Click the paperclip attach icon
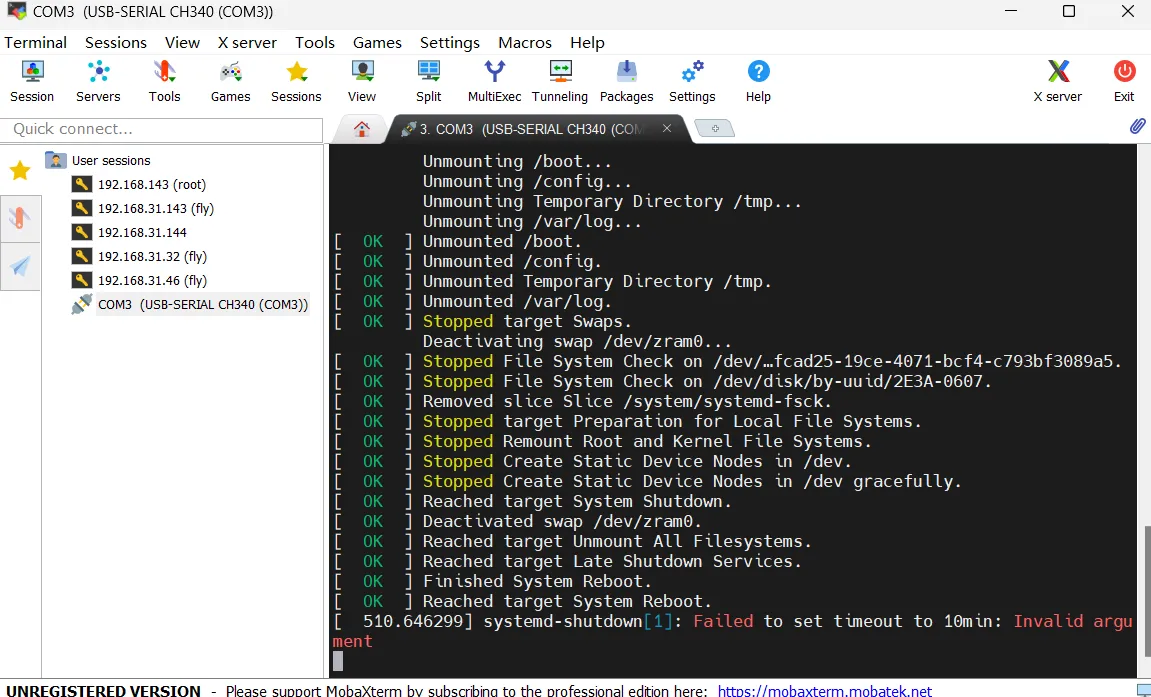The image size is (1151, 697). click(1137, 126)
